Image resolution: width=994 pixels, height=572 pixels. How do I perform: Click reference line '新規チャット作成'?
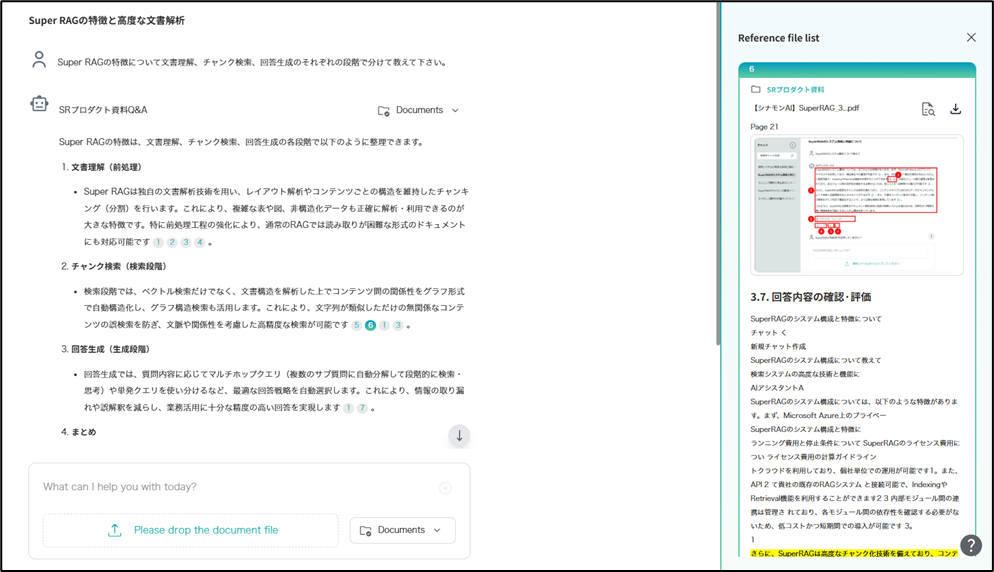pyautogui.click(x=778, y=346)
